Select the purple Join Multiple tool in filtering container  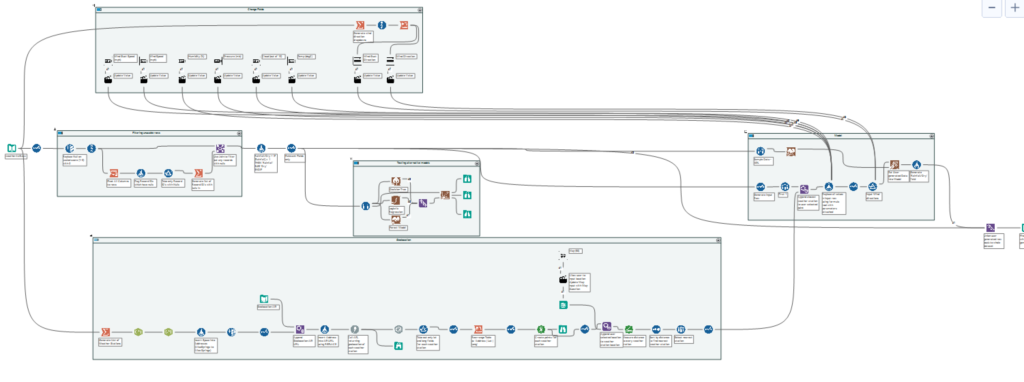pyautogui.click(x=220, y=148)
